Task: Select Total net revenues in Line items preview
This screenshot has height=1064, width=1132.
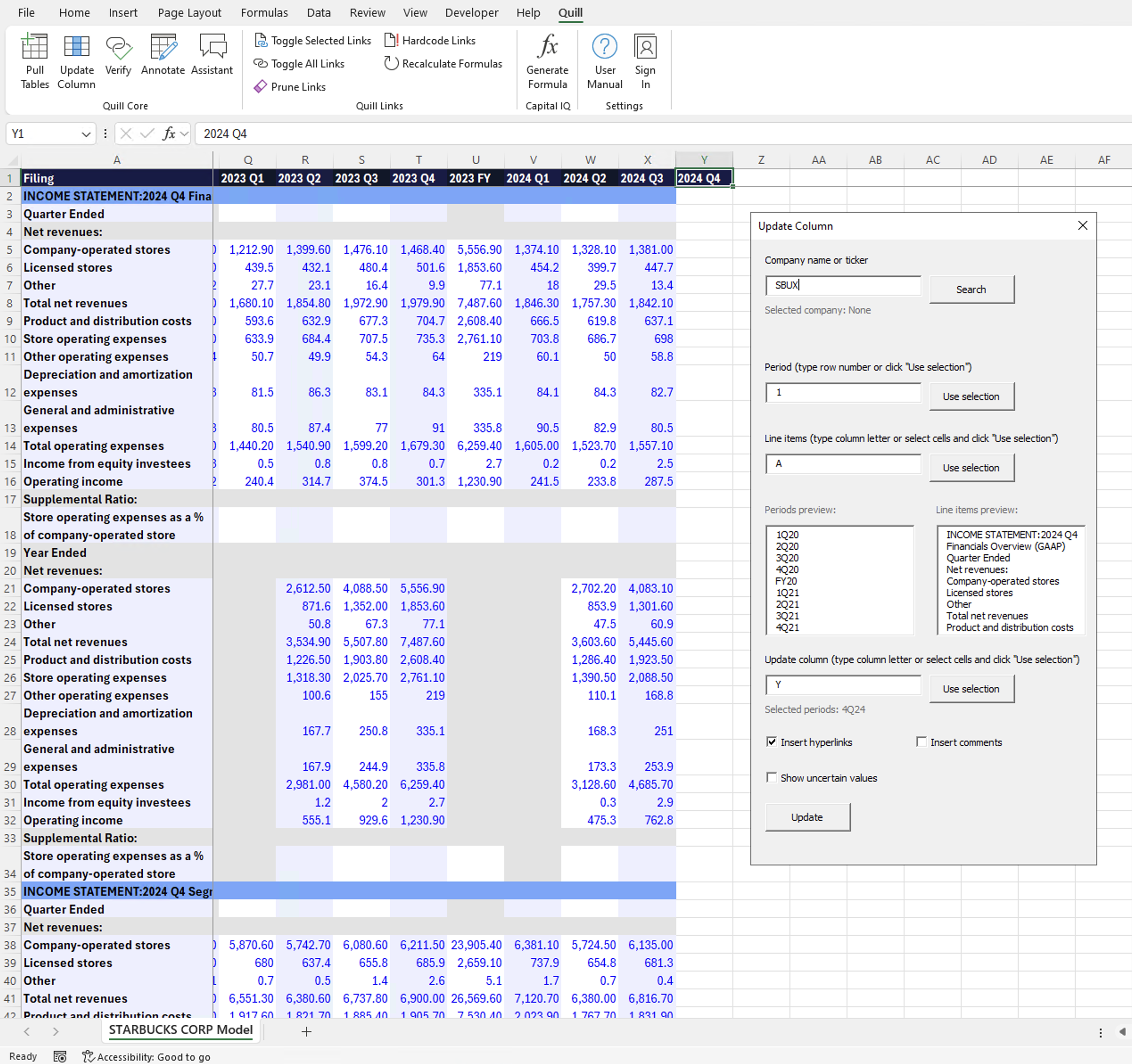Action: [987, 616]
